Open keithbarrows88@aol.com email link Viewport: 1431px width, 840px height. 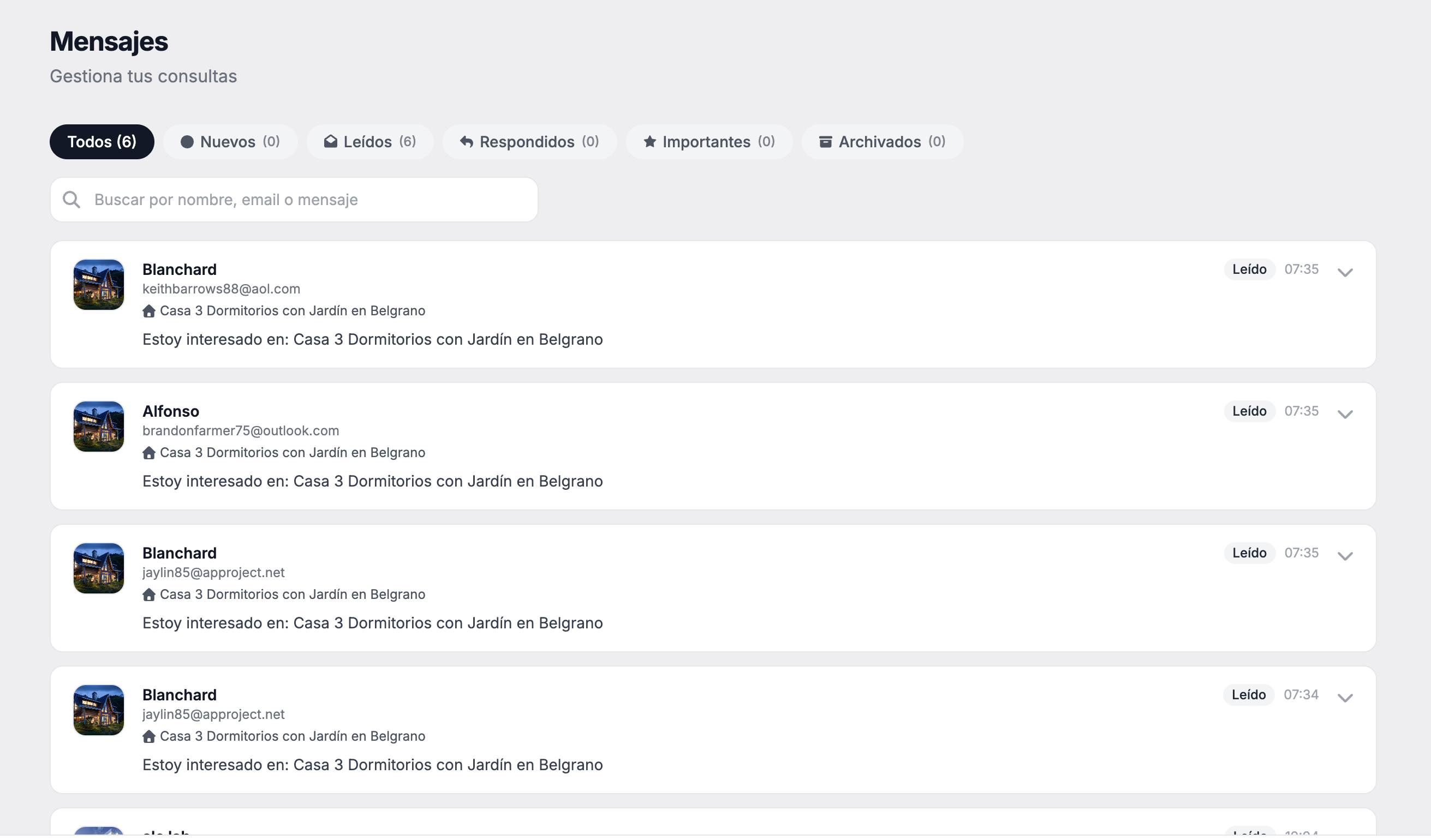pos(221,289)
